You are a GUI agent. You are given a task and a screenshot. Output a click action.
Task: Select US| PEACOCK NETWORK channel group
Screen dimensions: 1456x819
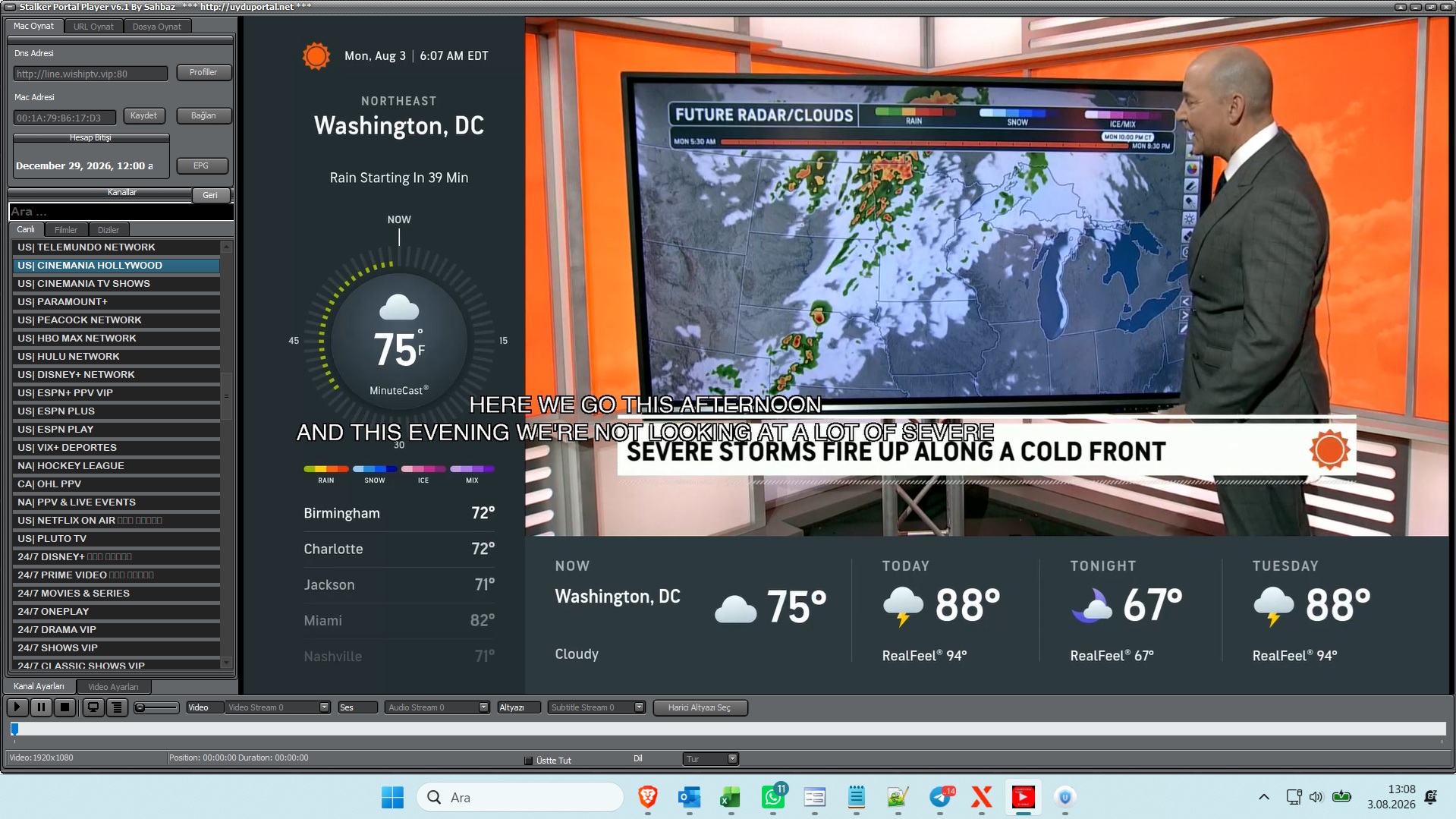117,320
